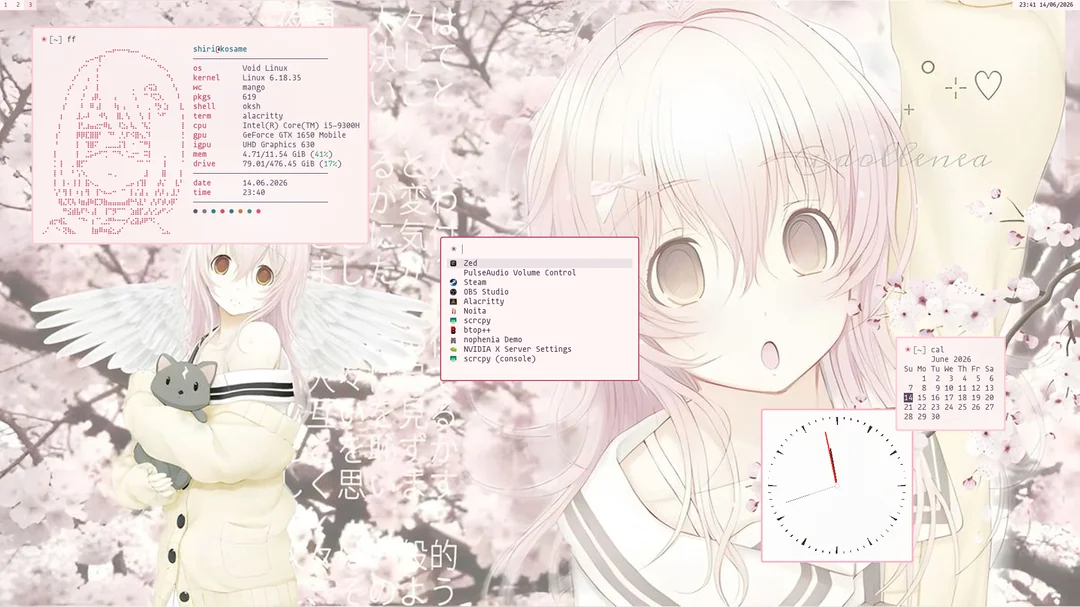This screenshot has height=607, width=1080.
Task: Click the Noita game icon
Action: tap(453, 311)
